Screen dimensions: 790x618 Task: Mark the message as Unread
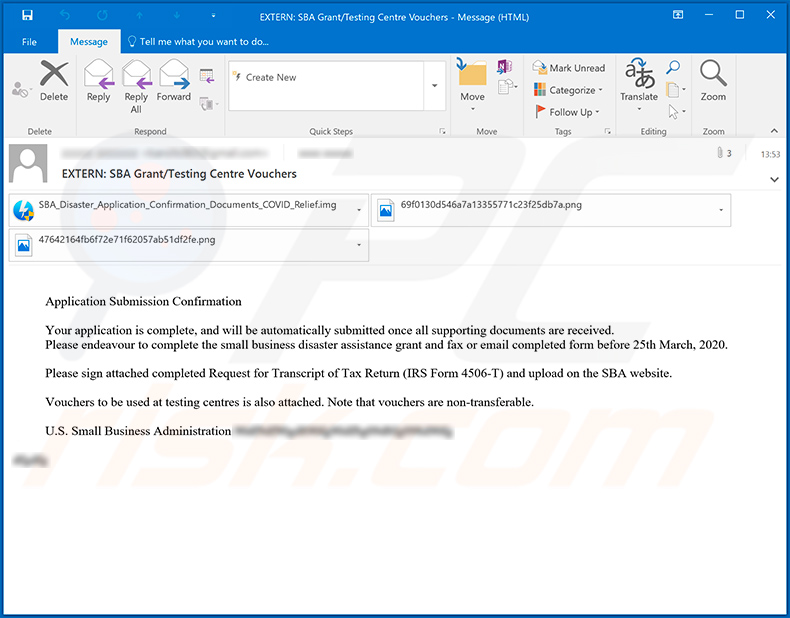pos(569,67)
